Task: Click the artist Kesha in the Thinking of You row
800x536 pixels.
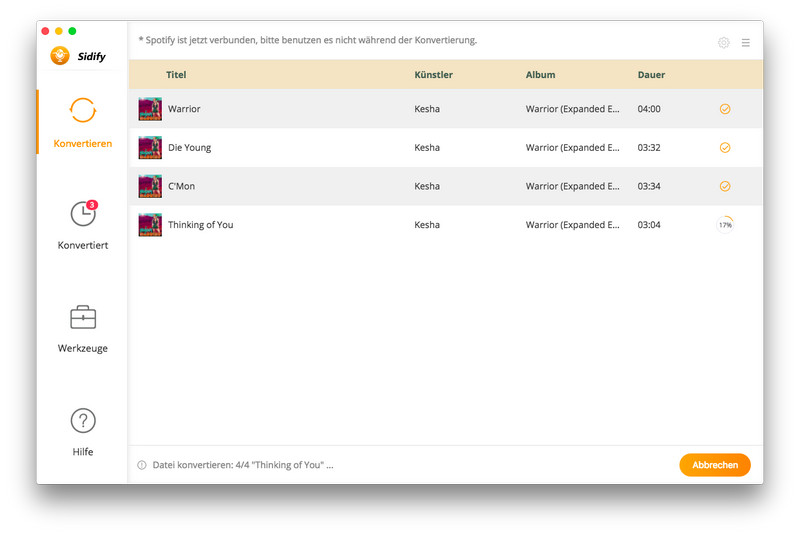Action: tap(427, 225)
